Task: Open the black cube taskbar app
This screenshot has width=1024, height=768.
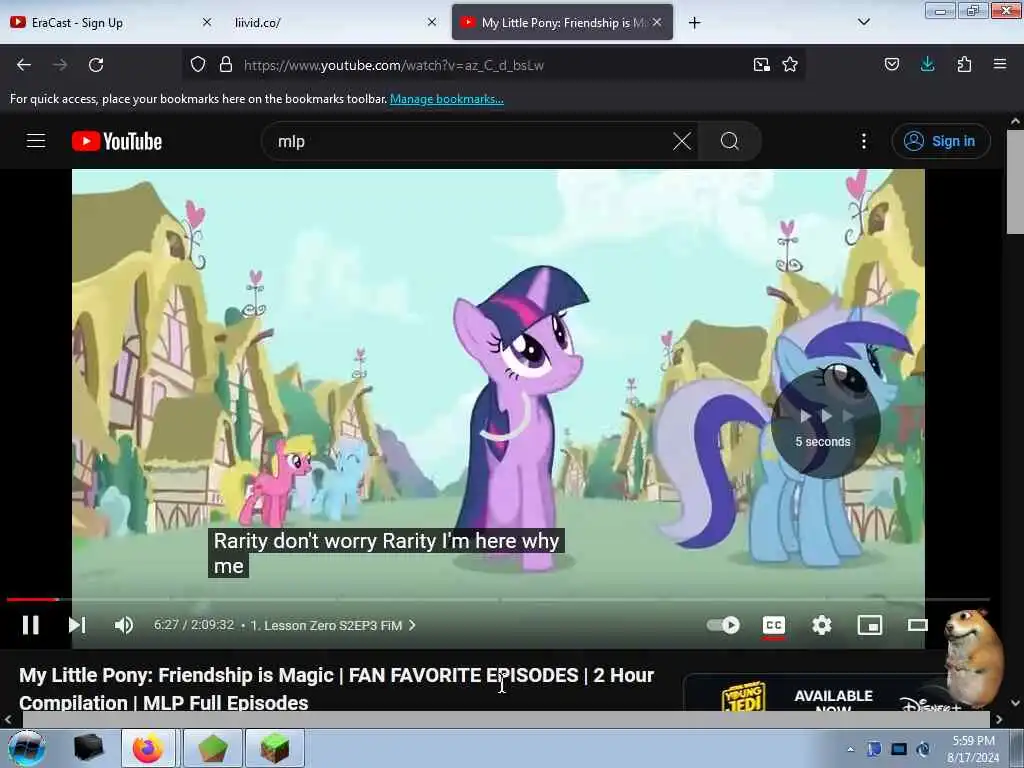Action: pos(88,748)
